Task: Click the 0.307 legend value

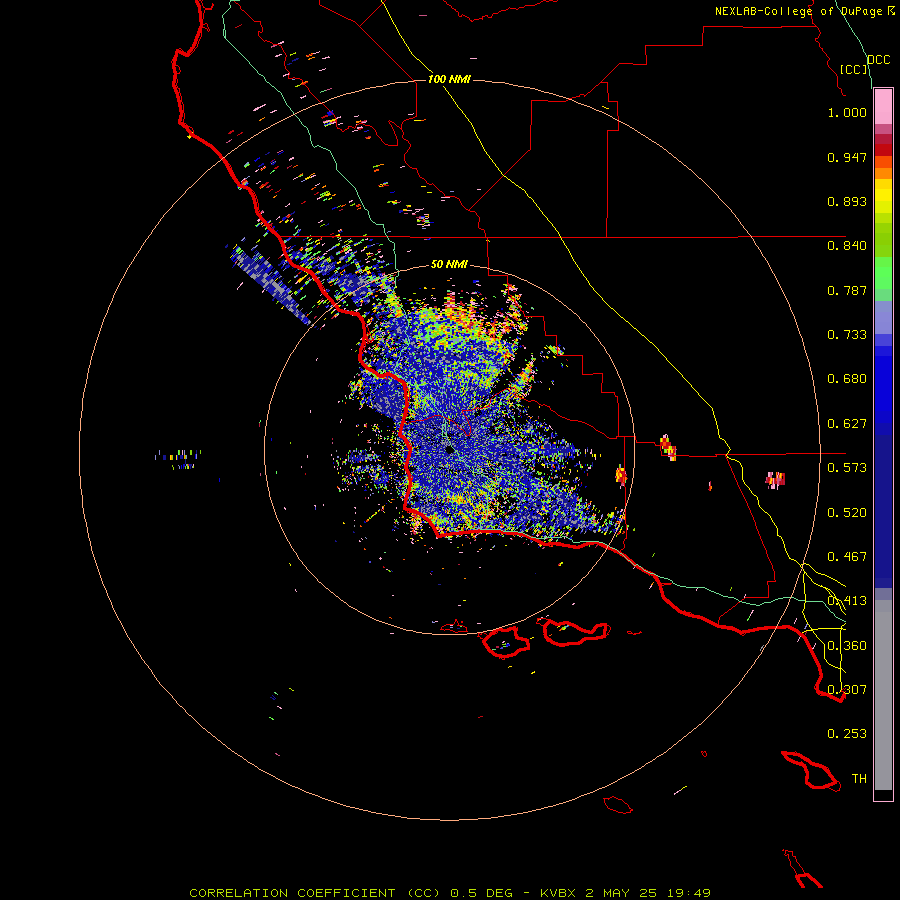Action: pyautogui.click(x=847, y=689)
